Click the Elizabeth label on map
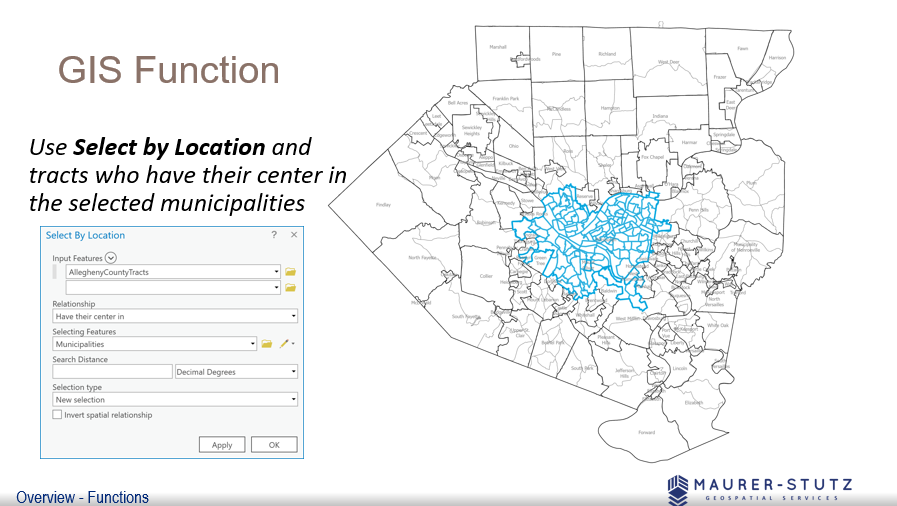897x506 pixels. pyautogui.click(x=693, y=403)
